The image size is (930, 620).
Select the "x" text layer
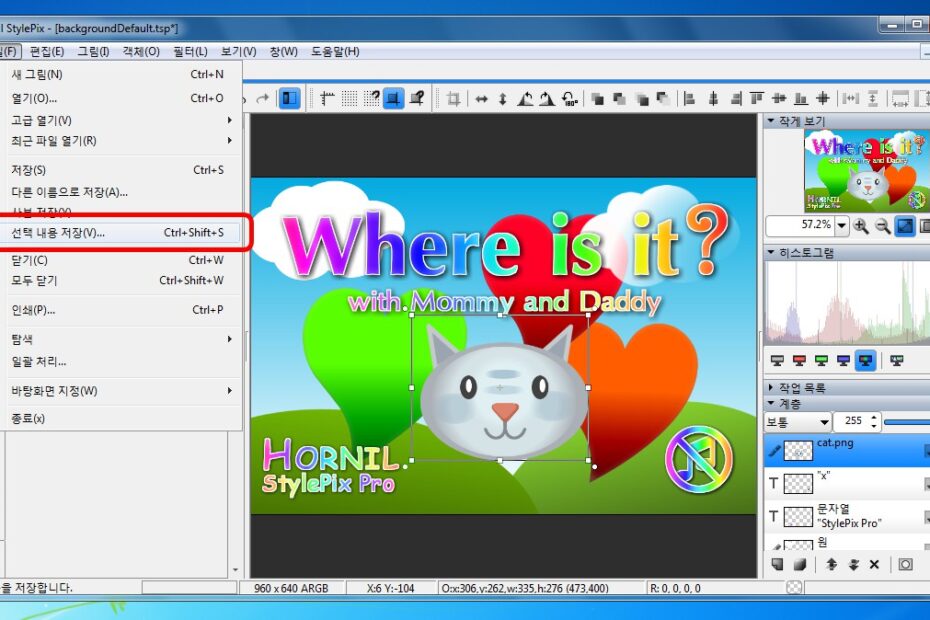[847, 483]
